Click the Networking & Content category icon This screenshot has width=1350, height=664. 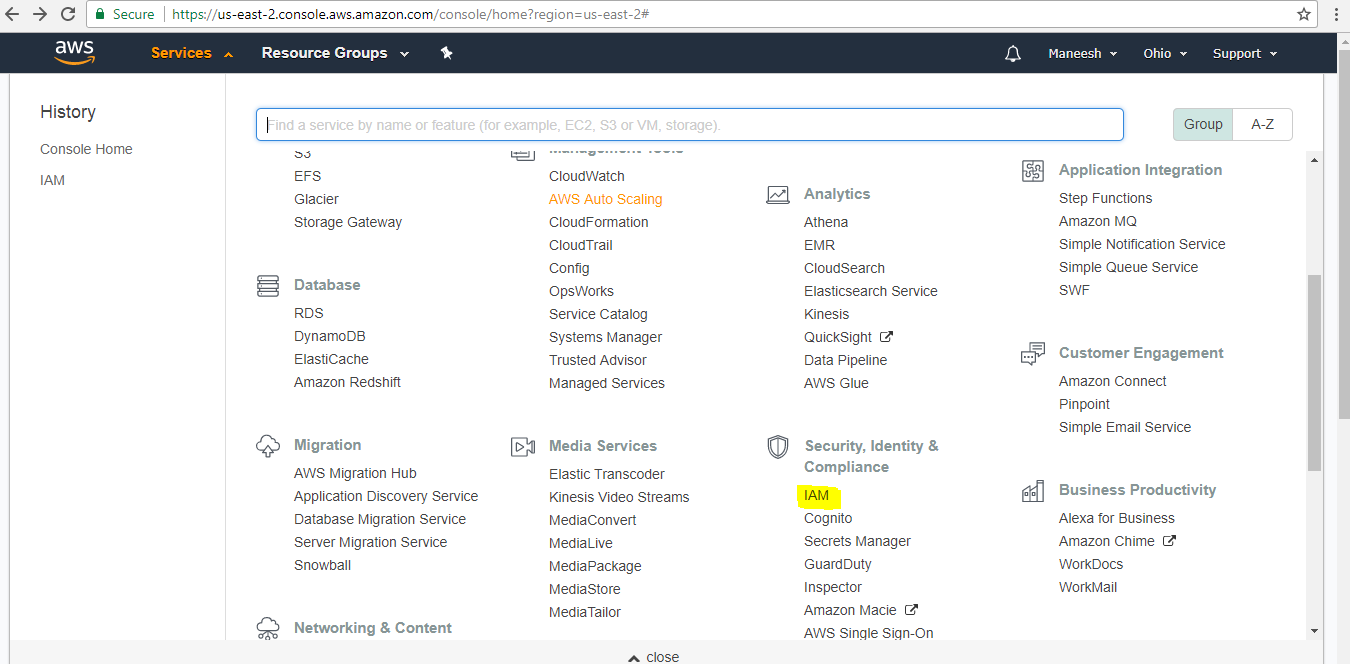point(268,628)
